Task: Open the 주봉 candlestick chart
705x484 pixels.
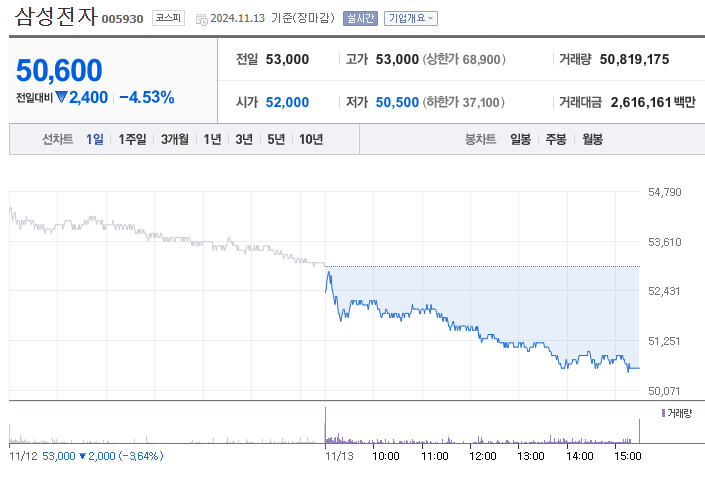Action: 556,139
